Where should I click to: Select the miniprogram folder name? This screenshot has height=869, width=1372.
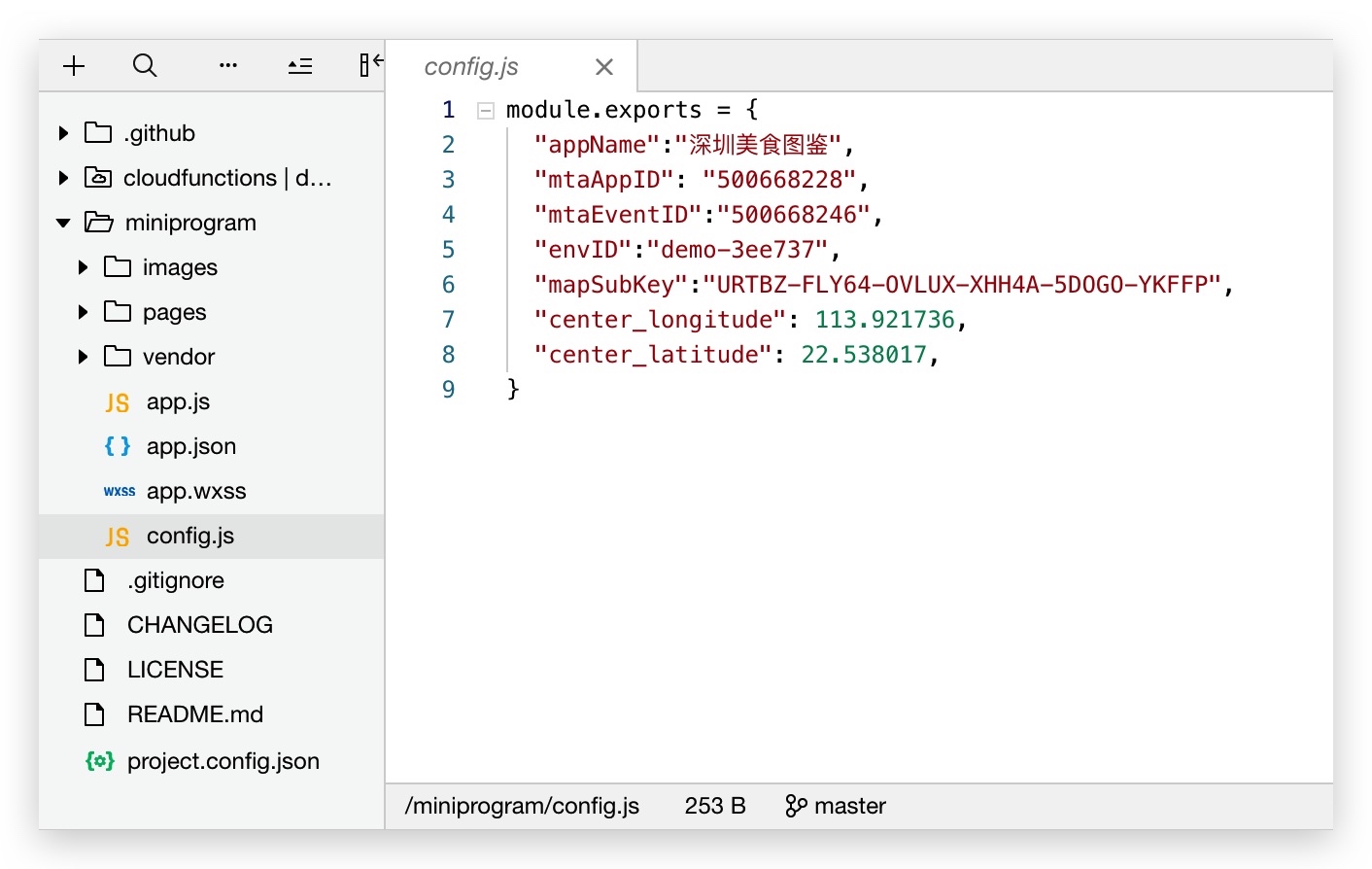pos(190,223)
